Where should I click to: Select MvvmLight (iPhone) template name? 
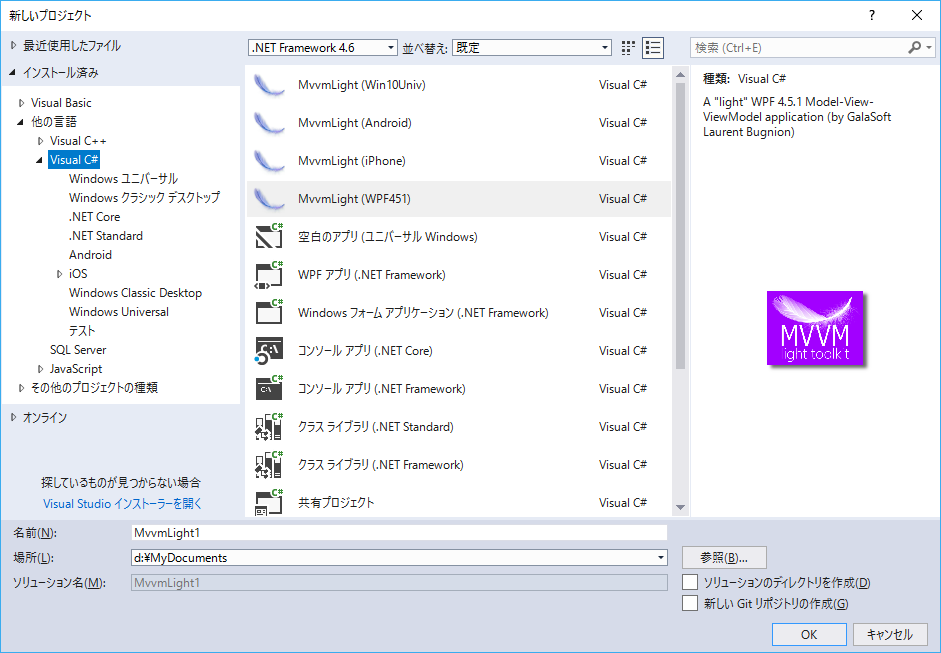(x=352, y=161)
